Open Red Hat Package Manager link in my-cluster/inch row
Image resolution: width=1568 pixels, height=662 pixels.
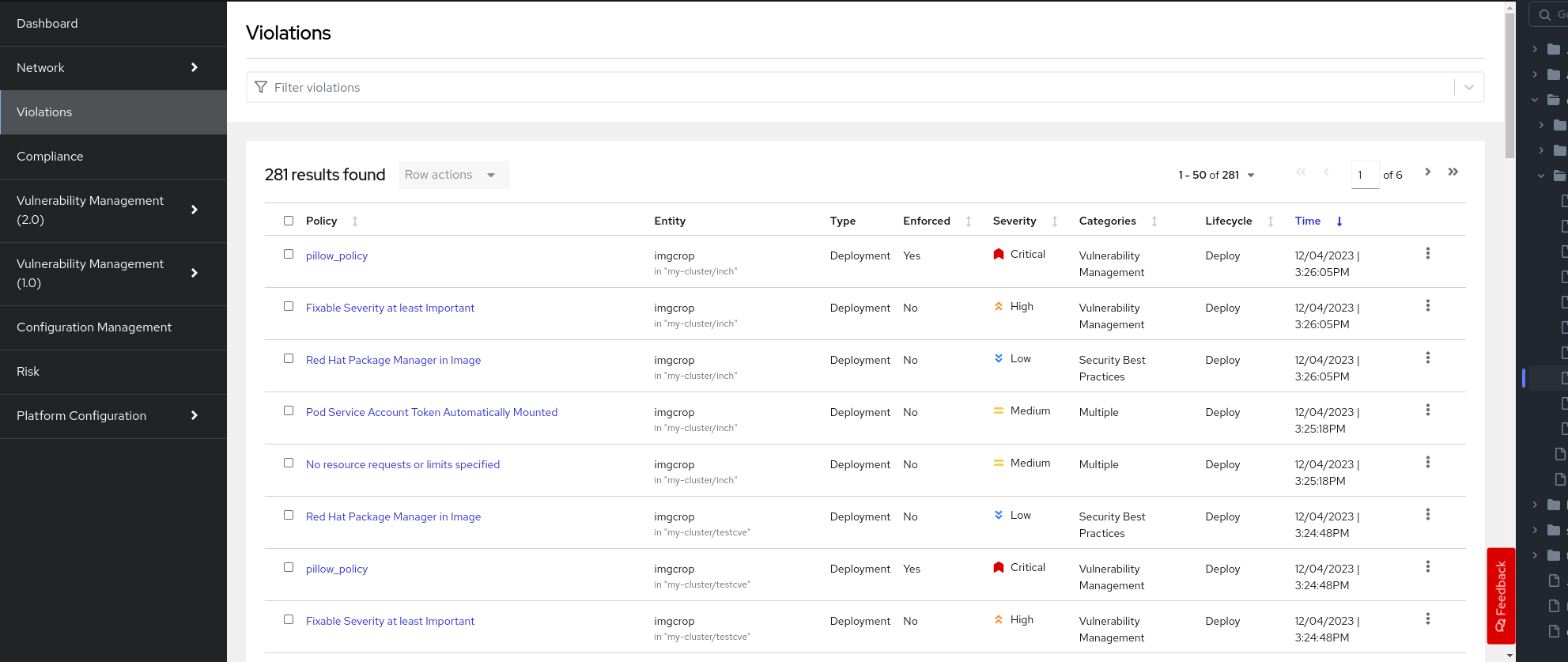point(393,360)
